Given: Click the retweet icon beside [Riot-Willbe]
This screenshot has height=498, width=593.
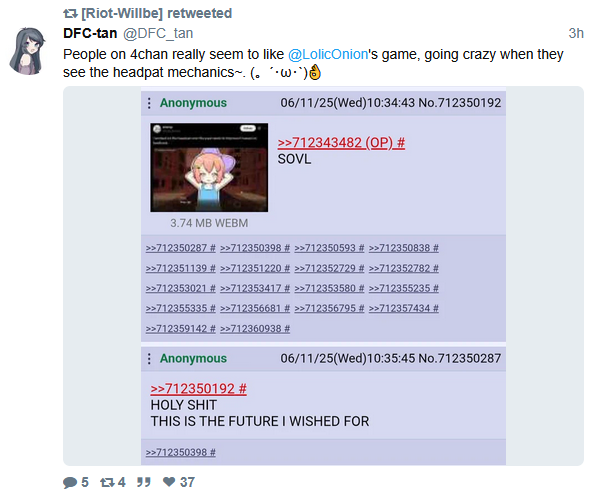Looking at the screenshot, I should click(70, 14).
